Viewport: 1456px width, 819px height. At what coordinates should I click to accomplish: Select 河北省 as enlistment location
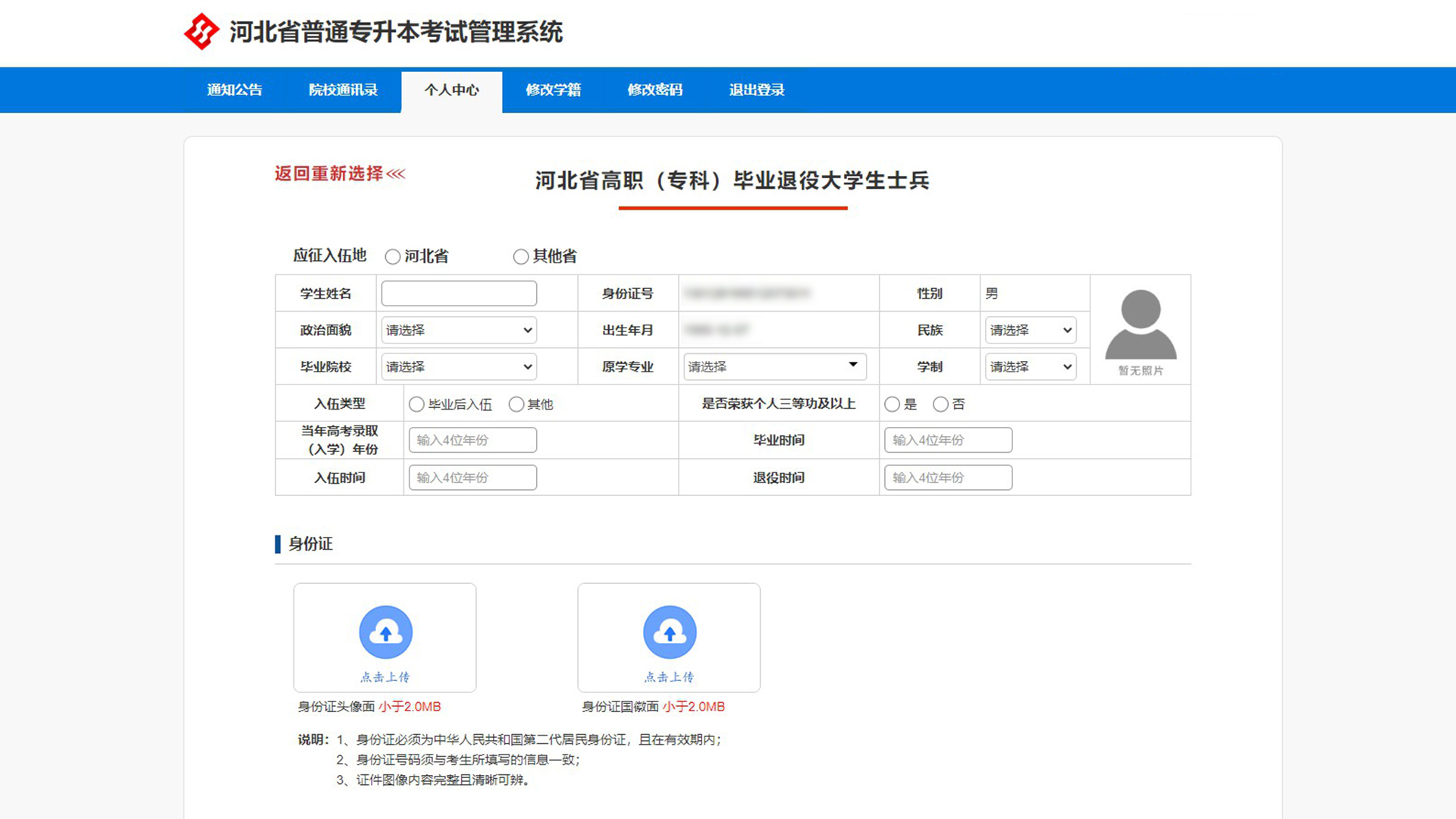(x=393, y=257)
